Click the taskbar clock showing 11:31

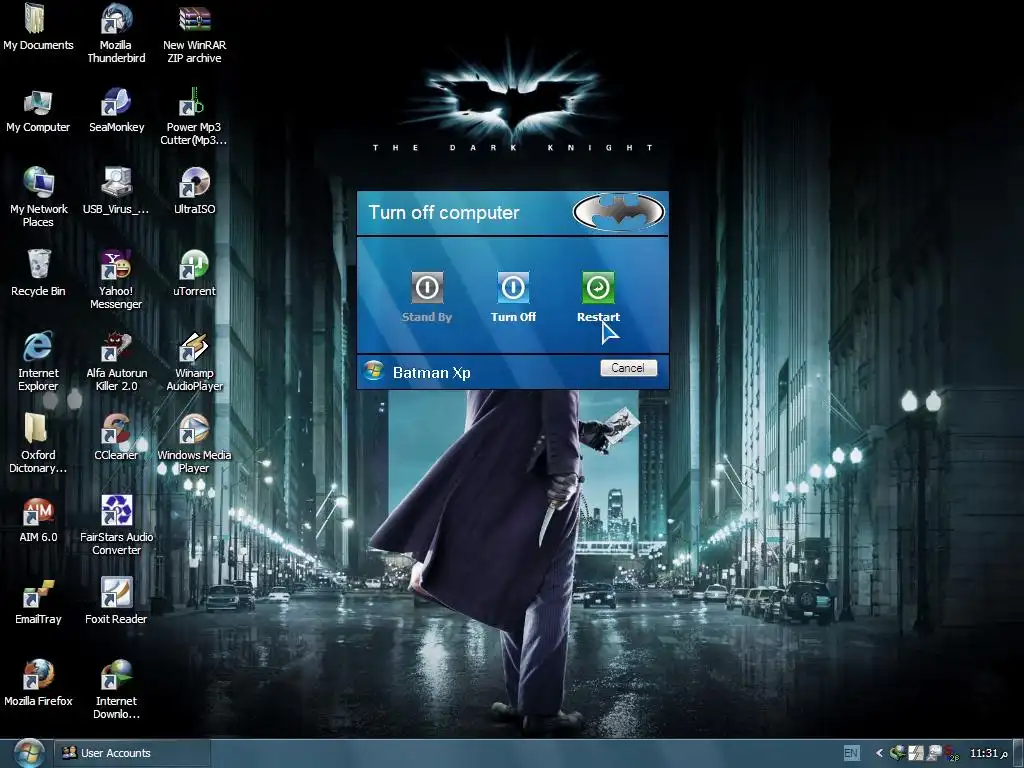coord(989,753)
